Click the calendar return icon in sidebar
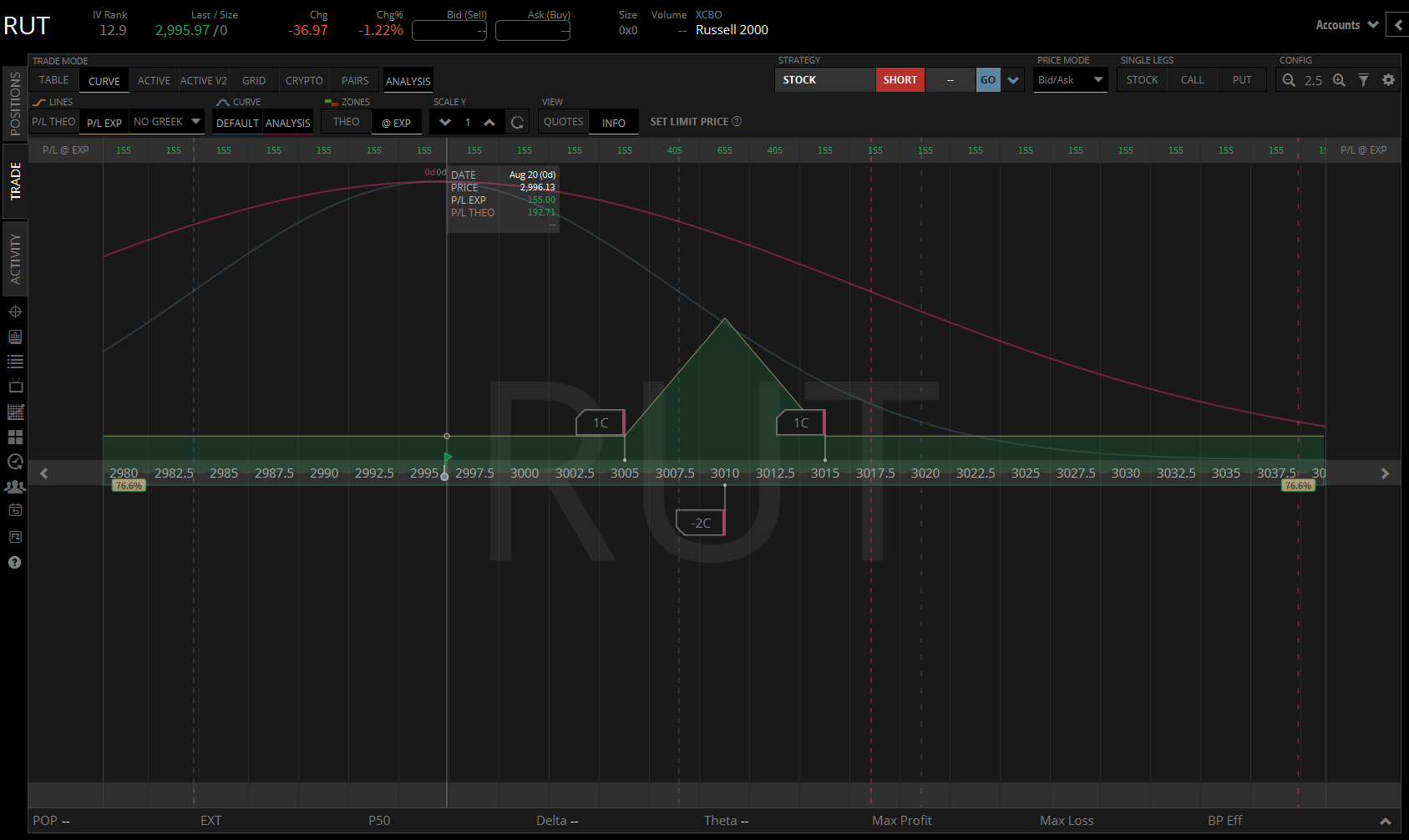 pyautogui.click(x=15, y=510)
